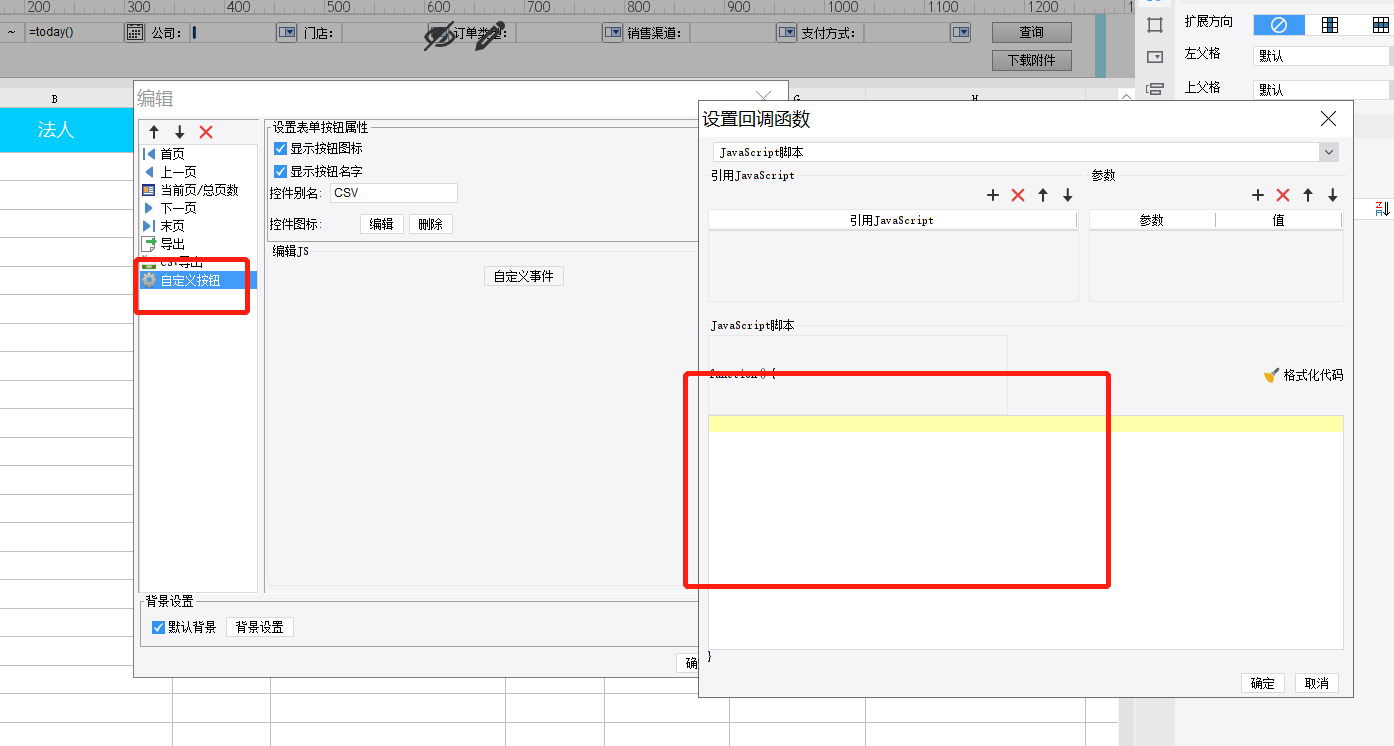
Task: Toggle 显示按钮图标 checkbox
Action: (280, 148)
